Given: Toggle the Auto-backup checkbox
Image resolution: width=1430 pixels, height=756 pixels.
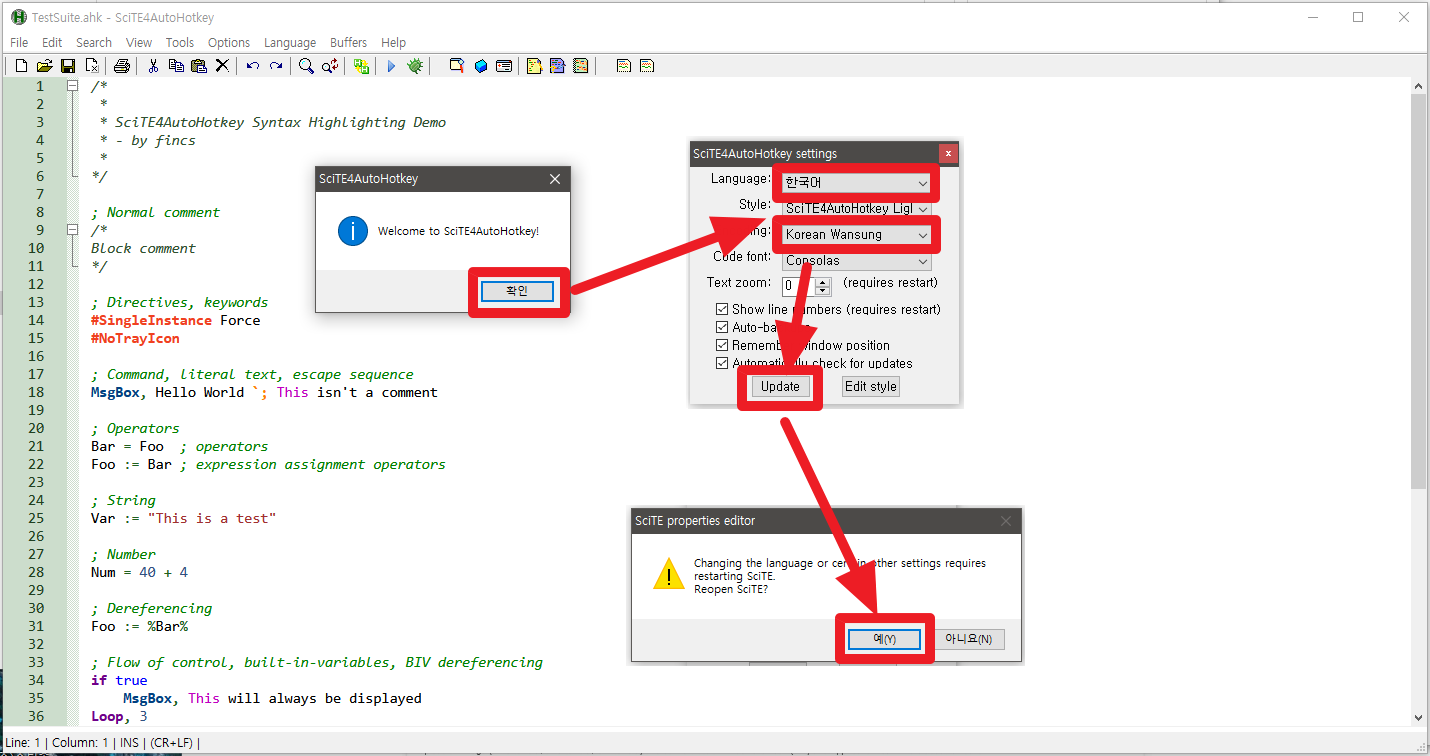Looking at the screenshot, I should [x=722, y=327].
